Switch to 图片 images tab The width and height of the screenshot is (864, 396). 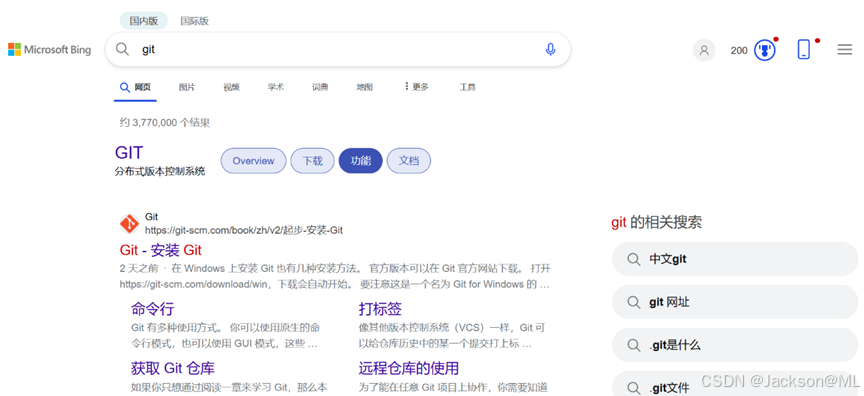point(187,87)
